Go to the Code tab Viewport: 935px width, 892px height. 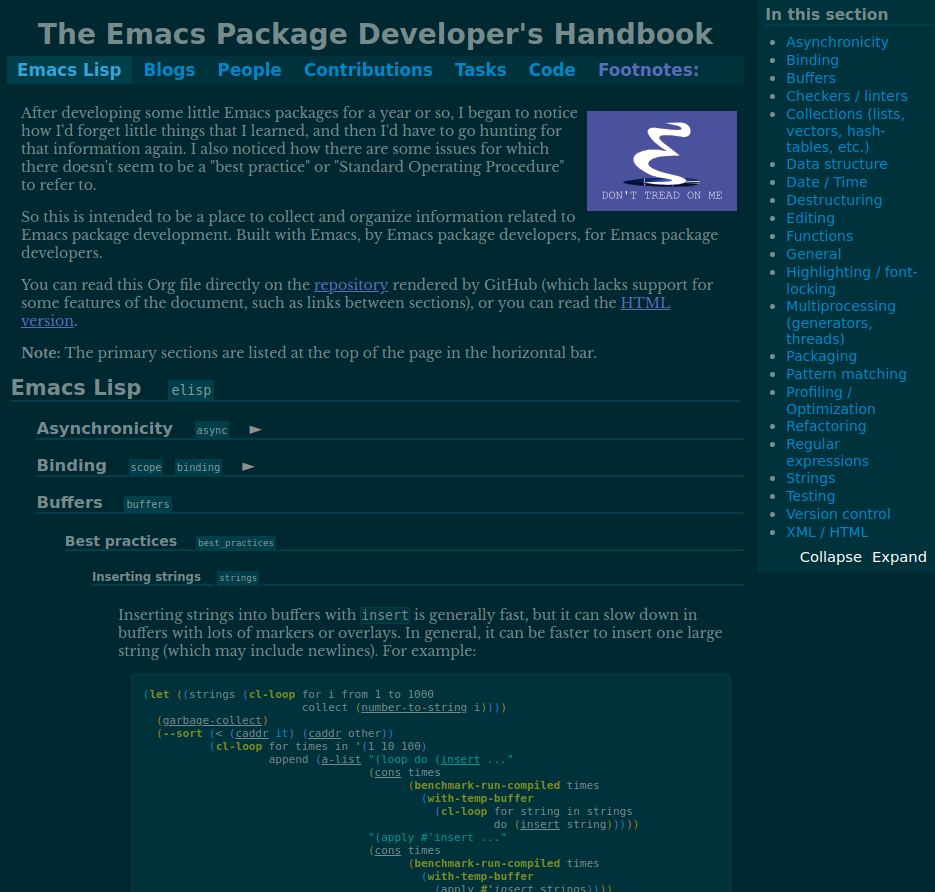point(552,70)
